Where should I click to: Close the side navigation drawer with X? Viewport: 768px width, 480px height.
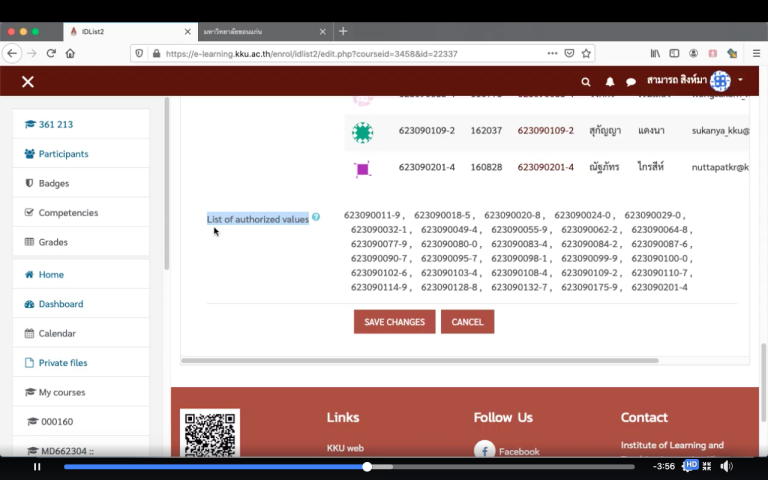tap(28, 81)
